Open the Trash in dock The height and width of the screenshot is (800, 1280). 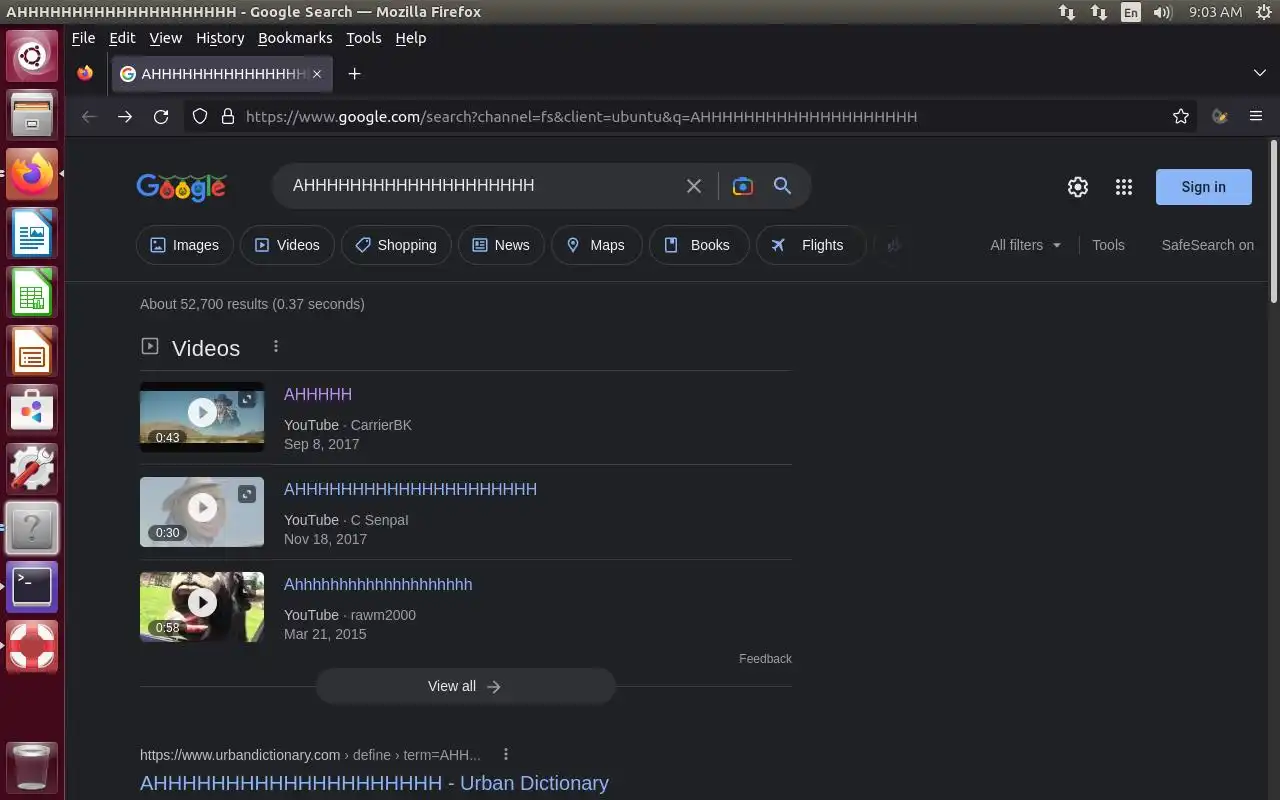coord(32,767)
